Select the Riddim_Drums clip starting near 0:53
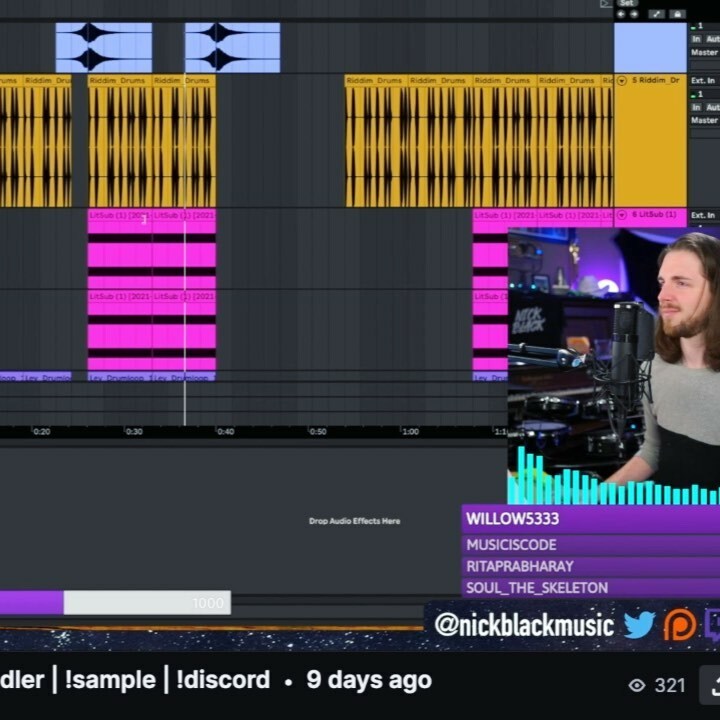The image size is (720, 720). coord(377,141)
